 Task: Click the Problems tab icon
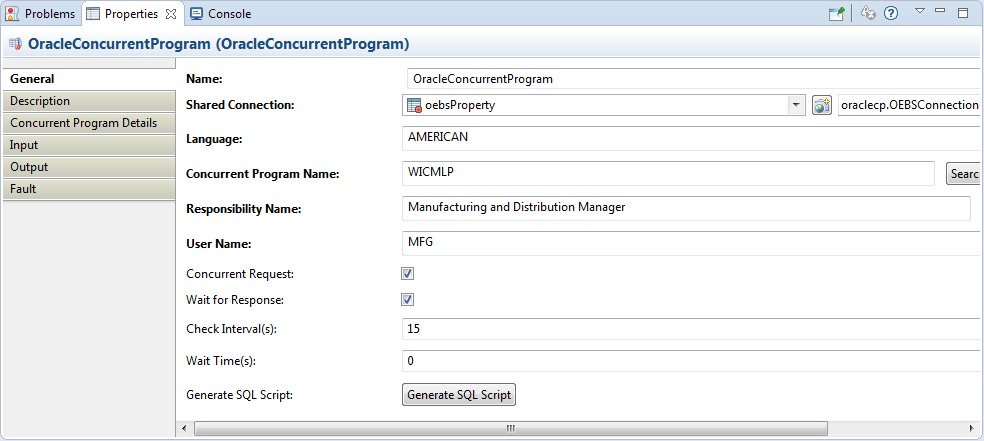pos(13,14)
